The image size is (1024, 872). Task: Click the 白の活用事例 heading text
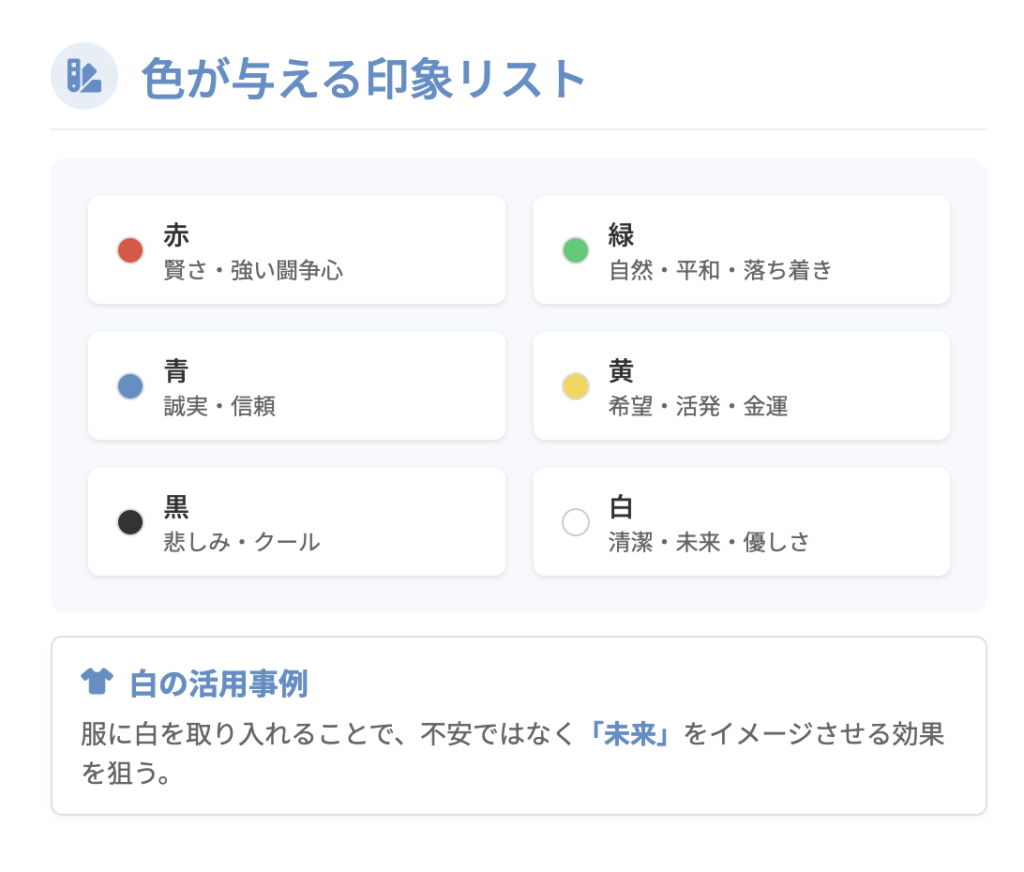[x=218, y=685]
